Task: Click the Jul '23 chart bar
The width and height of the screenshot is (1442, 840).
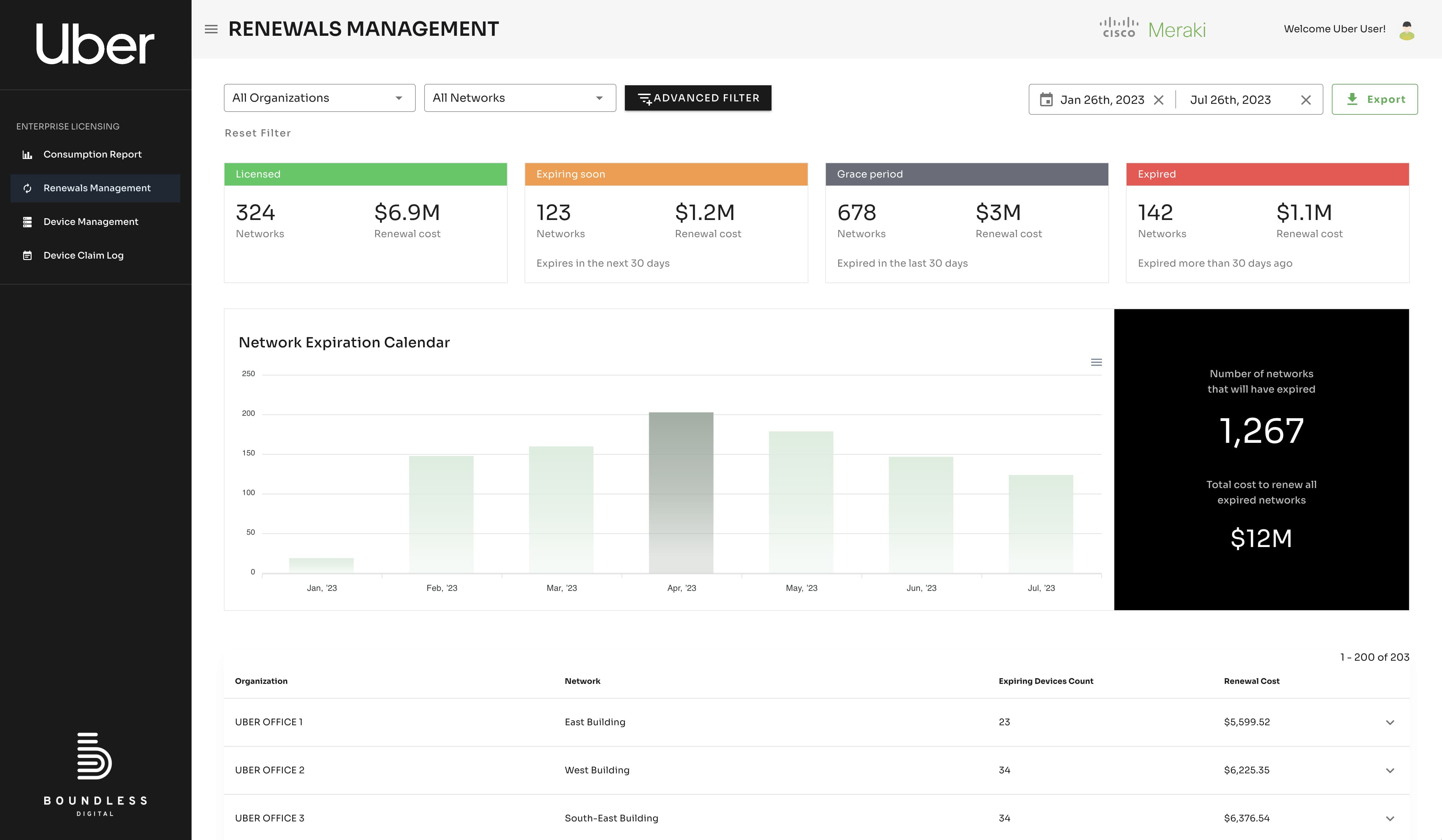Action: coord(1041,524)
